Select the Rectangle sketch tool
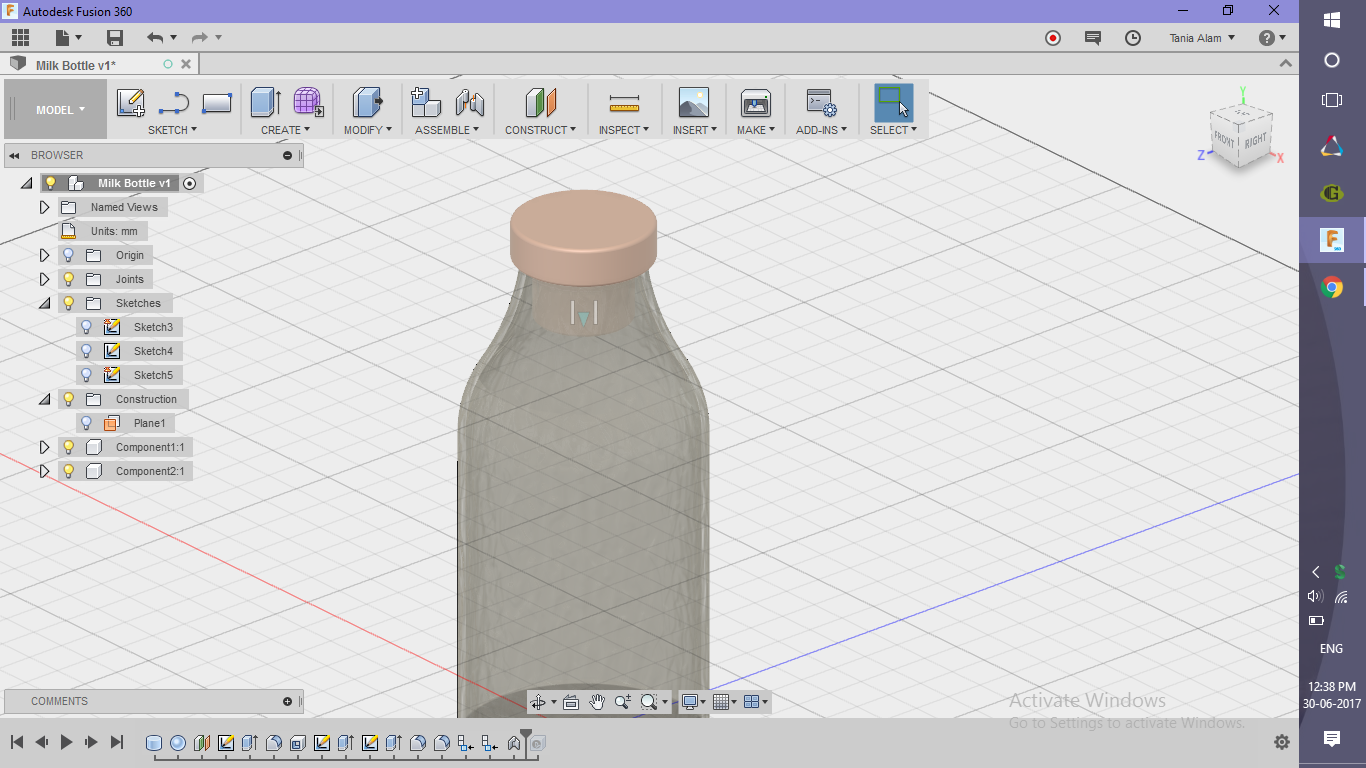Screen dimensions: 1366x768 tap(217, 103)
